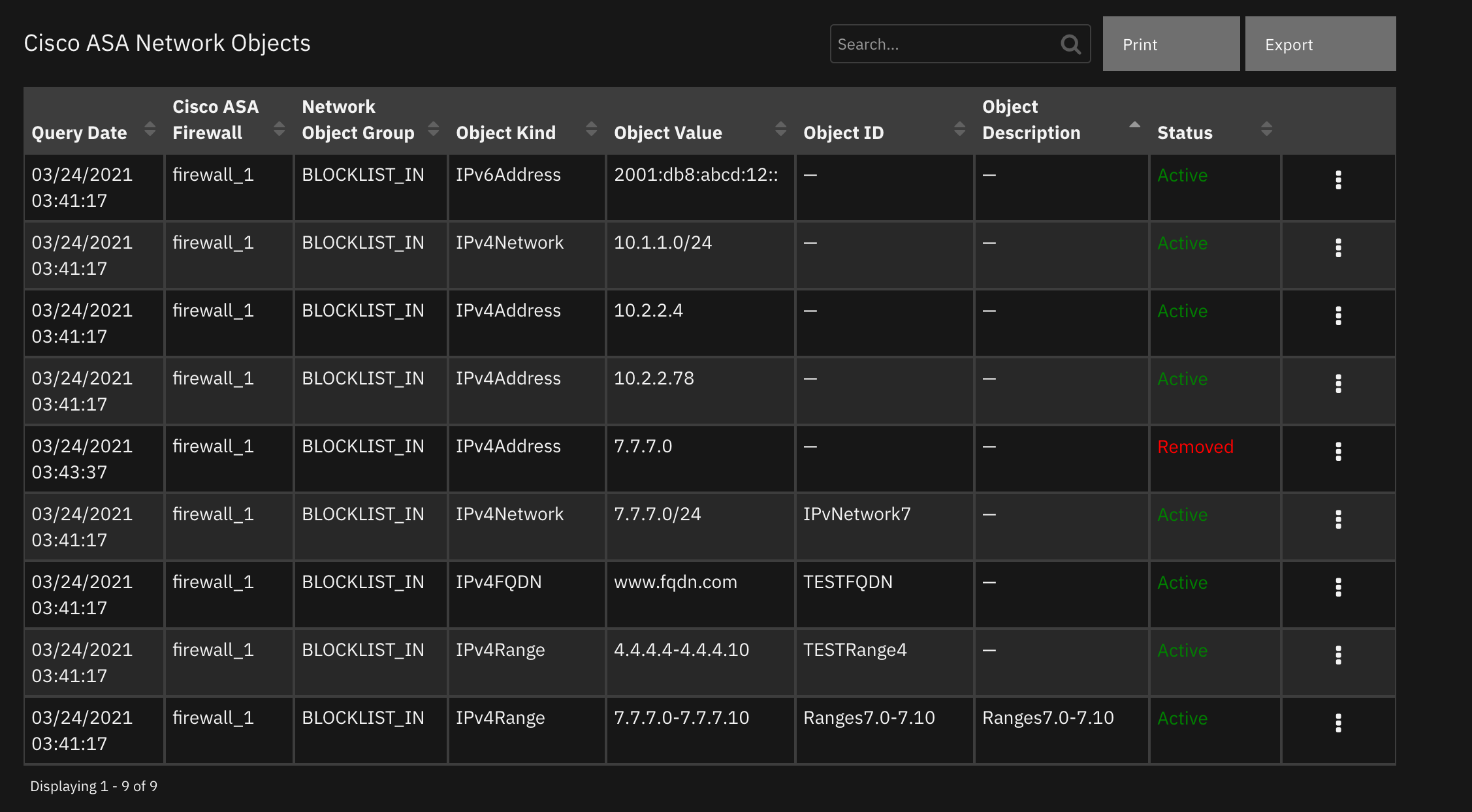The width and height of the screenshot is (1472, 812).
Task: Sort by Cisco ASA Firewall column arrows
Action: (279, 129)
